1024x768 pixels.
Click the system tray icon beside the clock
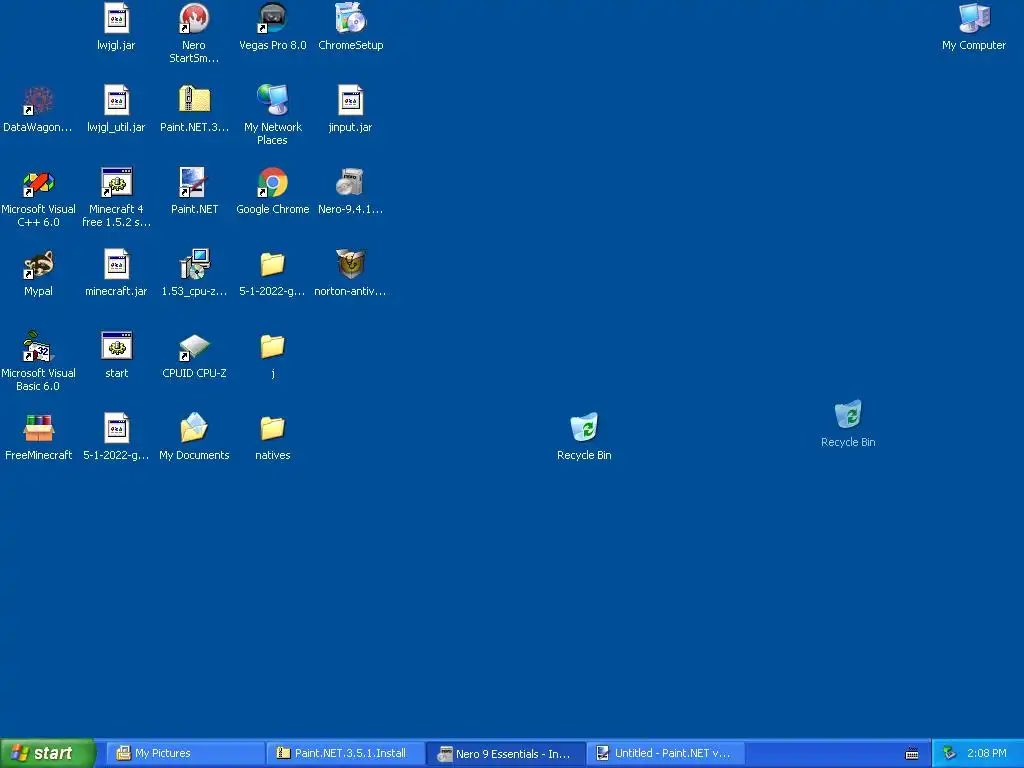click(x=950, y=753)
